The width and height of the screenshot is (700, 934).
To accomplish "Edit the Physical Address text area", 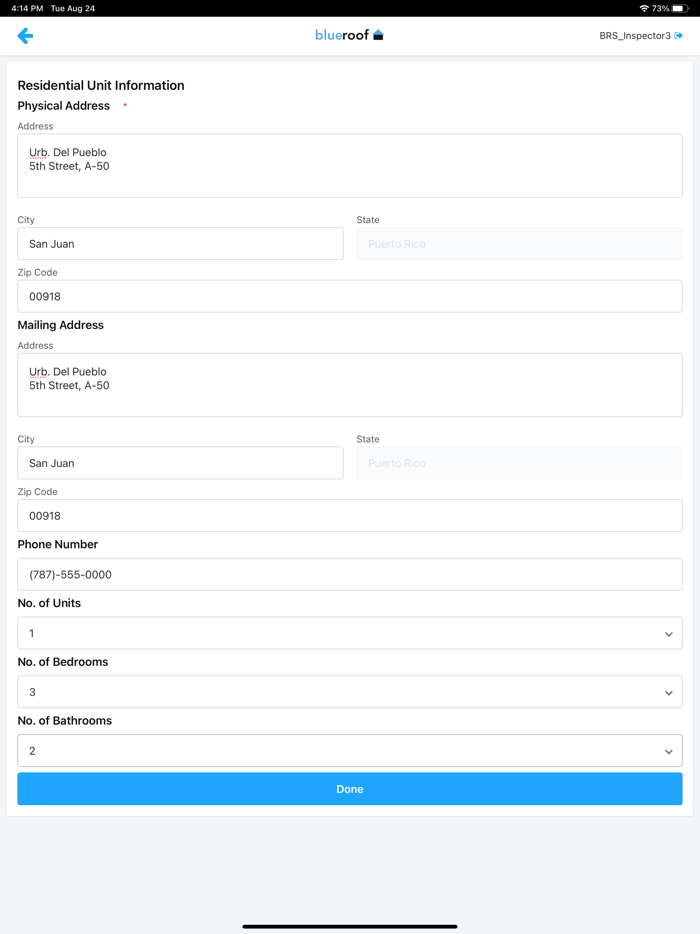I will click(350, 166).
